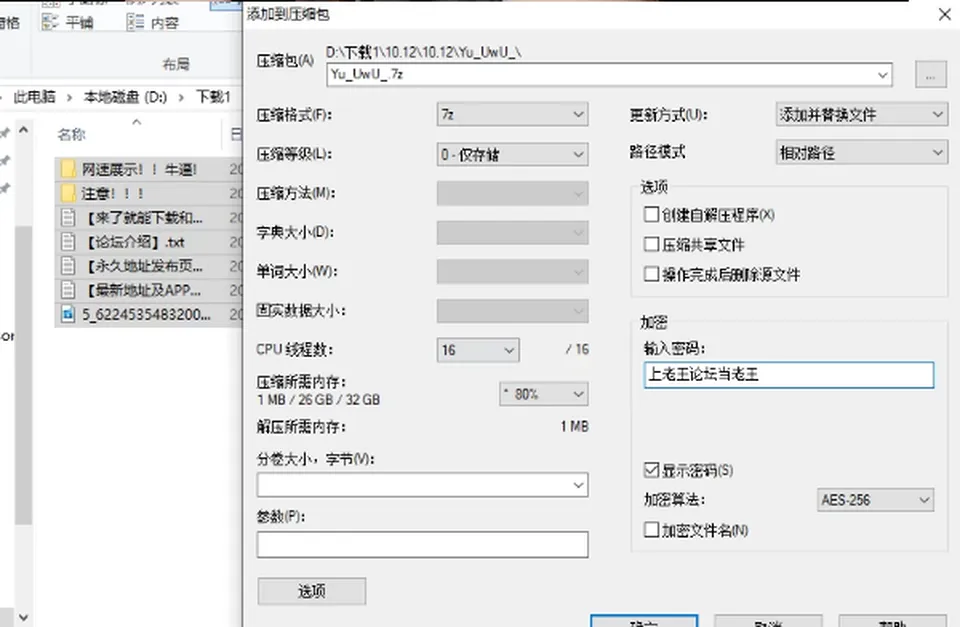The image size is (960, 627).
Task: Open the 压缩等级 dropdown showing 0 - 仅存储
Action: click(x=512, y=154)
